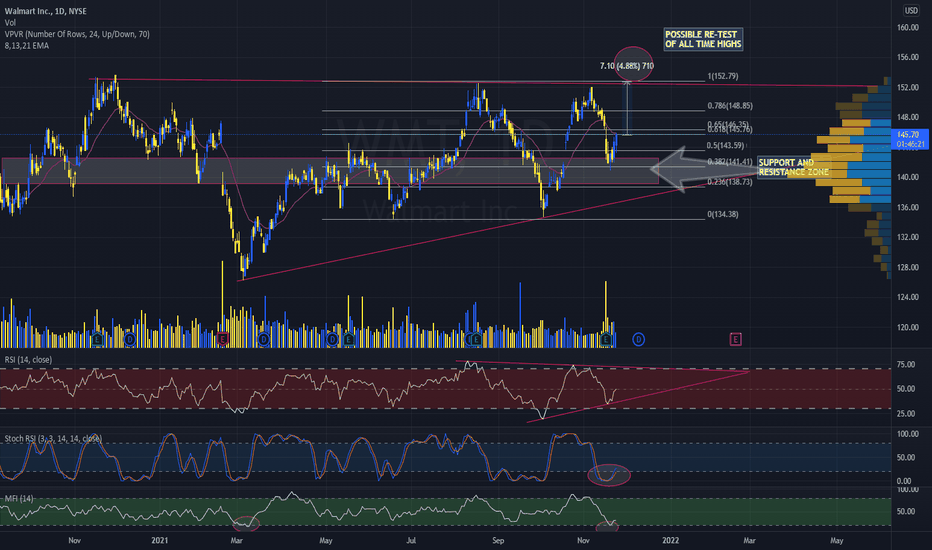The image size is (932, 550).
Task: Click the RSI 75.00 scale label
Action: tap(906, 364)
